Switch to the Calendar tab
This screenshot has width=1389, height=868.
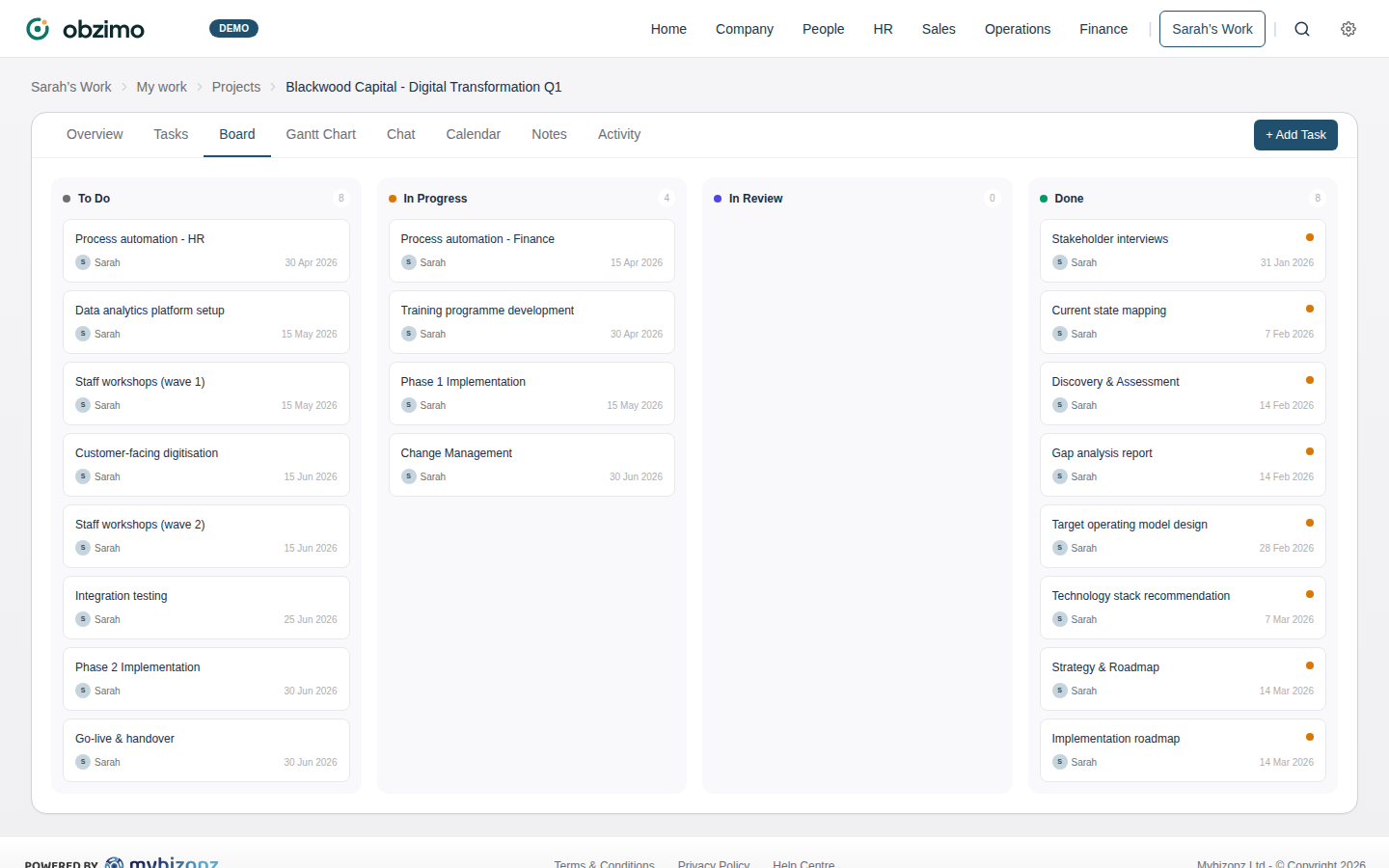pos(474,134)
